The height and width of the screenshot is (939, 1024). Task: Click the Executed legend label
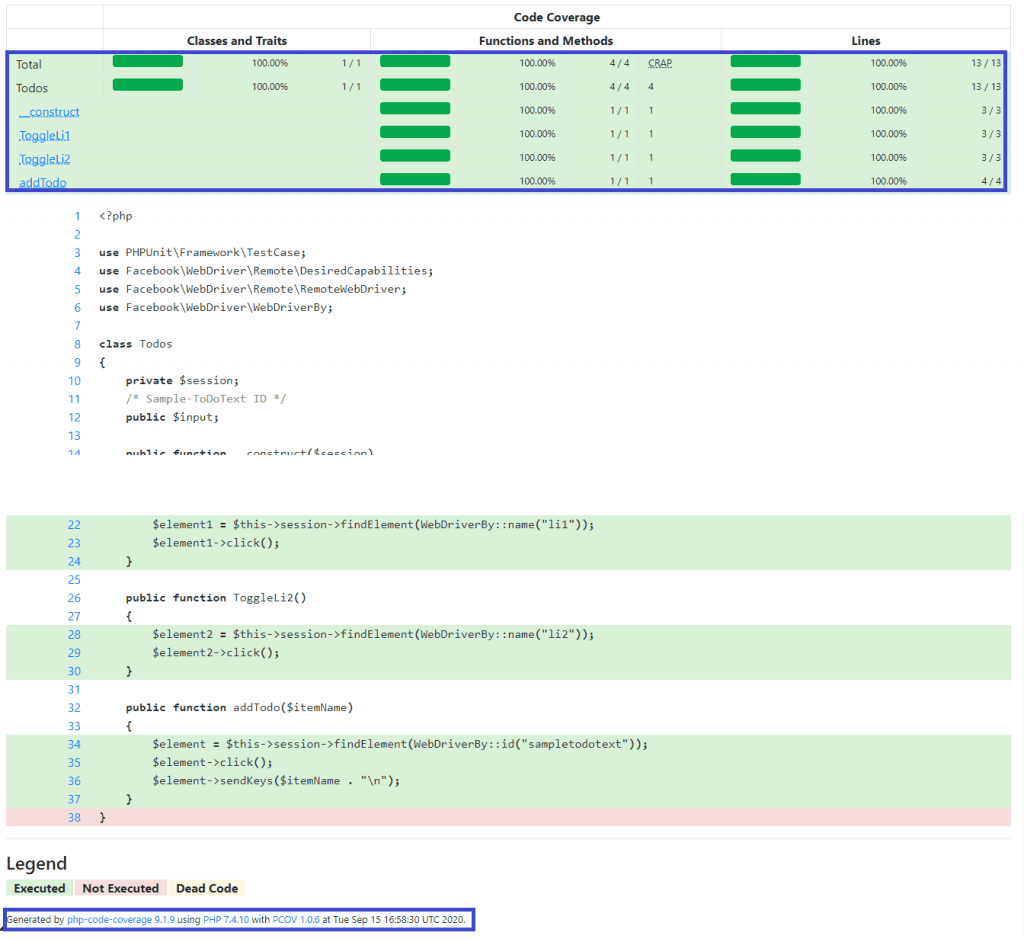[40, 888]
